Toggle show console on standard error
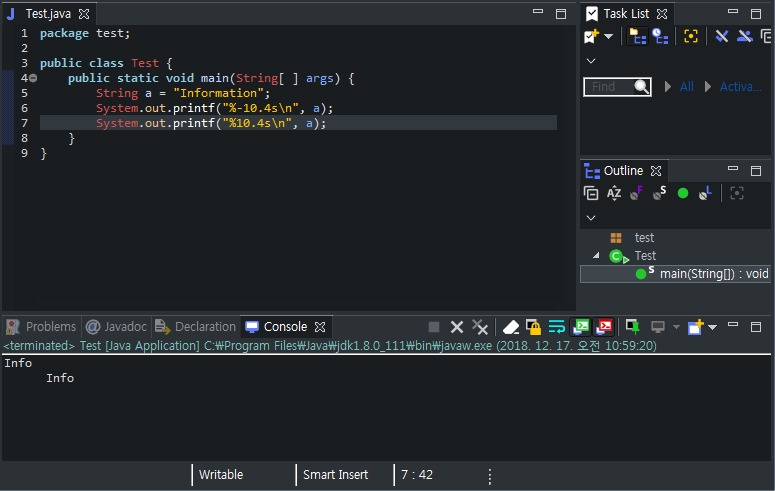775x491 pixels. coord(604,327)
